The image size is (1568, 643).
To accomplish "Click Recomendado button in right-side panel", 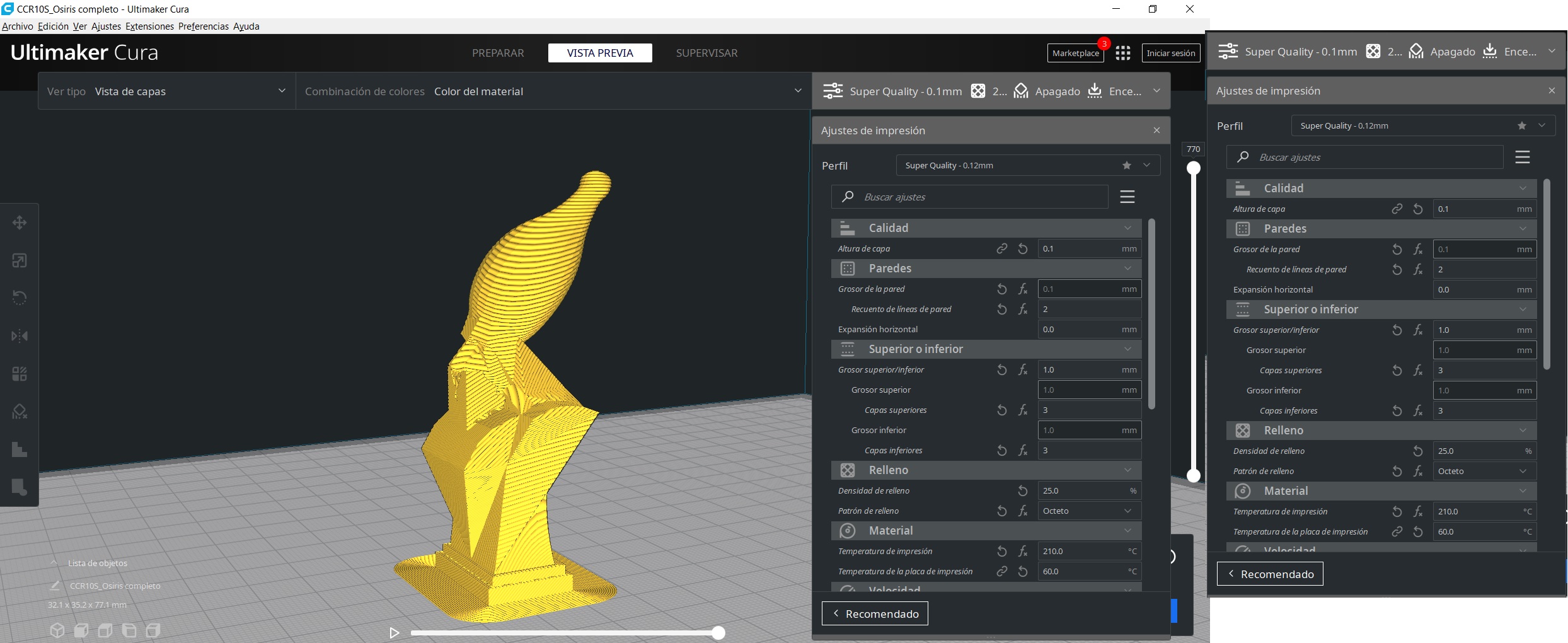I will [x=1270, y=574].
